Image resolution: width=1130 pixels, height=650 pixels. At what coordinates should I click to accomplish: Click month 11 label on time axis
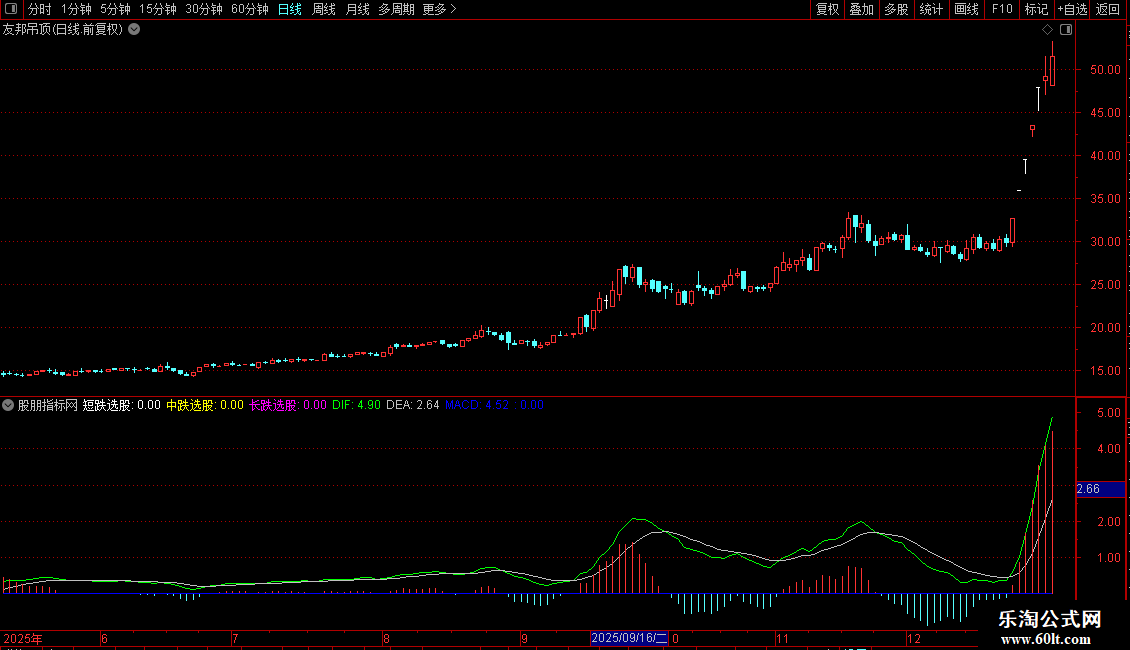[783, 638]
